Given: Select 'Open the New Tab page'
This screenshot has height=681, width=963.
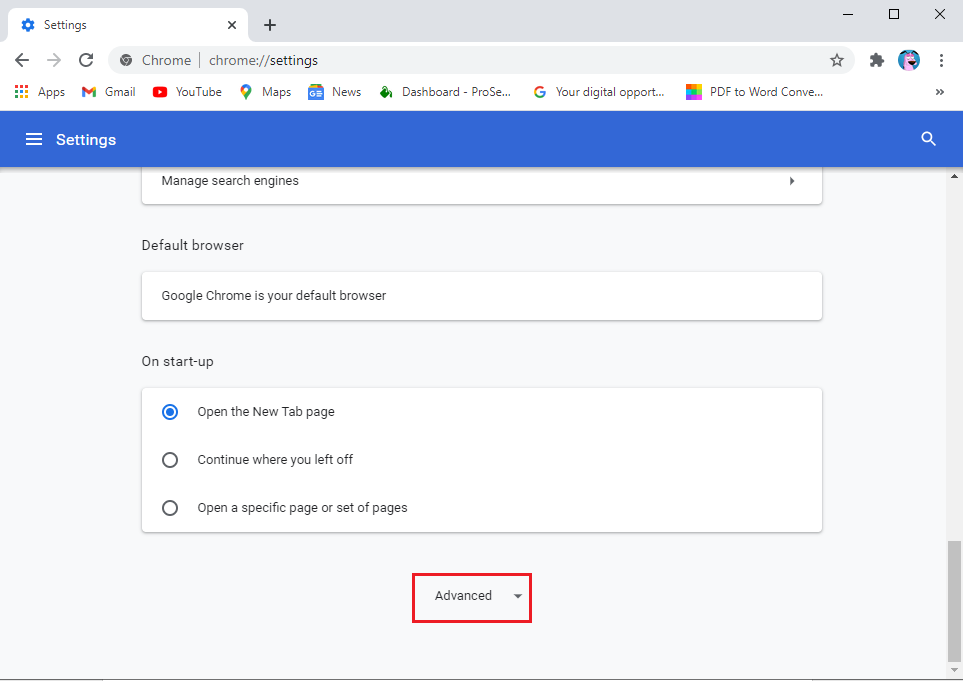Looking at the screenshot, I should click(170, 411).
